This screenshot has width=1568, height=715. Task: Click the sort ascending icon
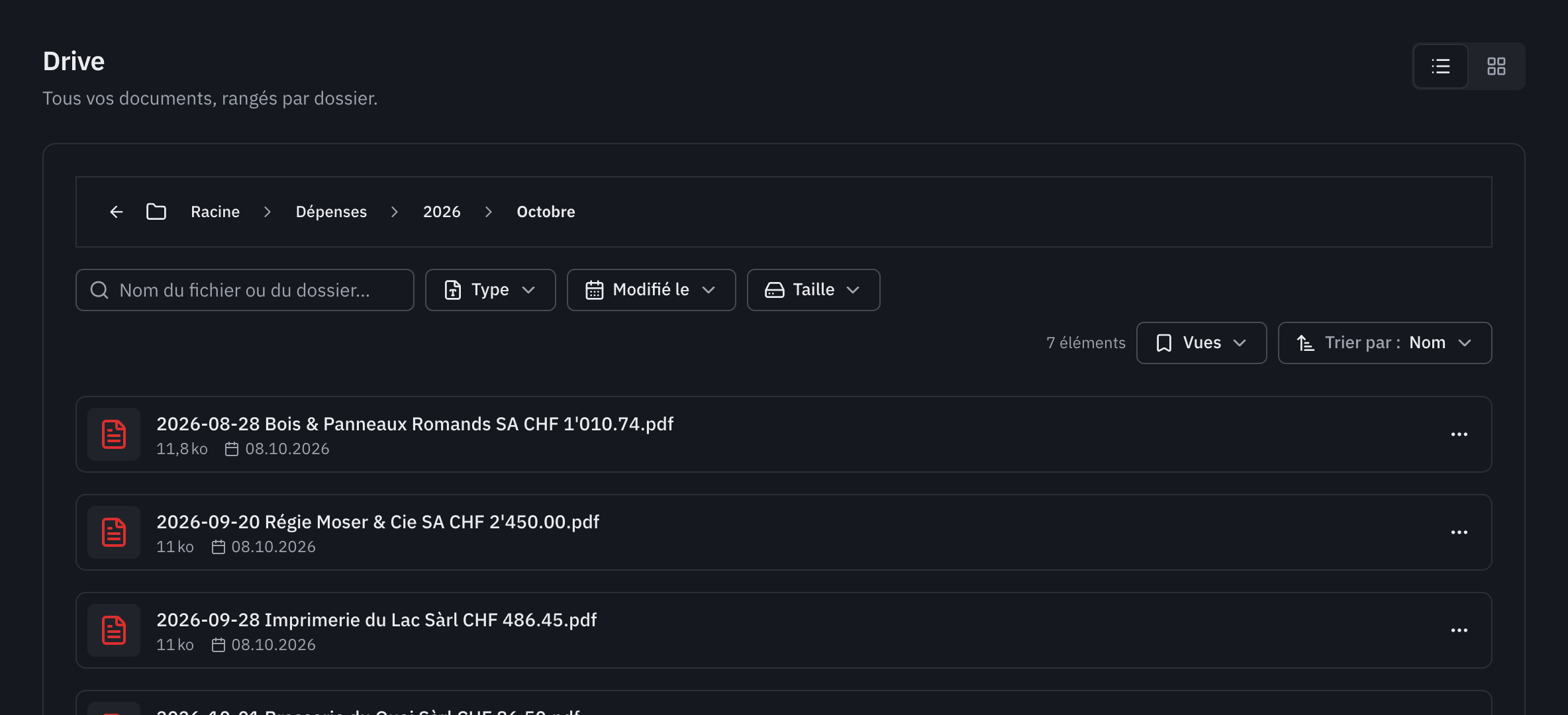pos(1306,343)
